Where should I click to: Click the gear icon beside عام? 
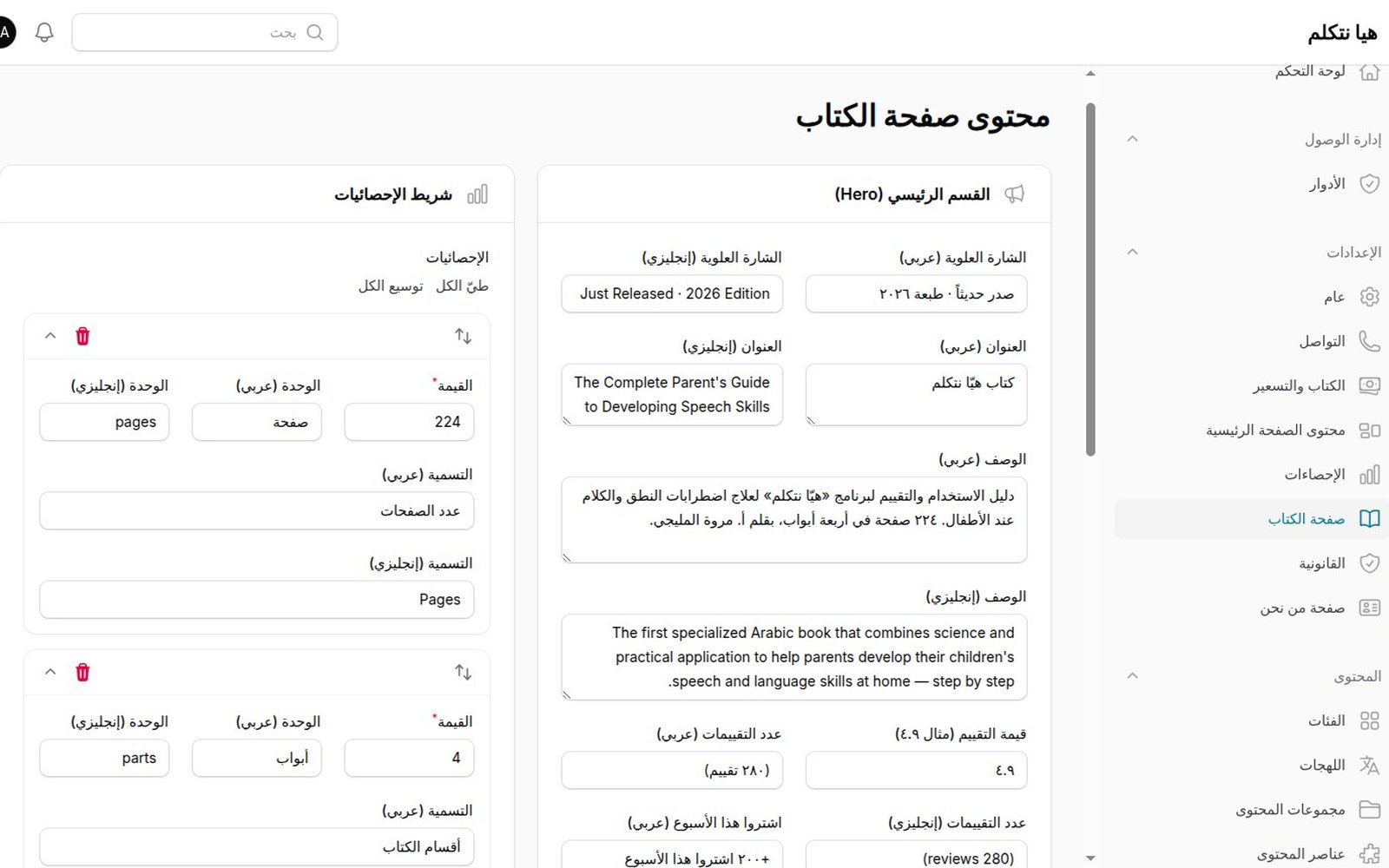click(x=1369, y=297)
